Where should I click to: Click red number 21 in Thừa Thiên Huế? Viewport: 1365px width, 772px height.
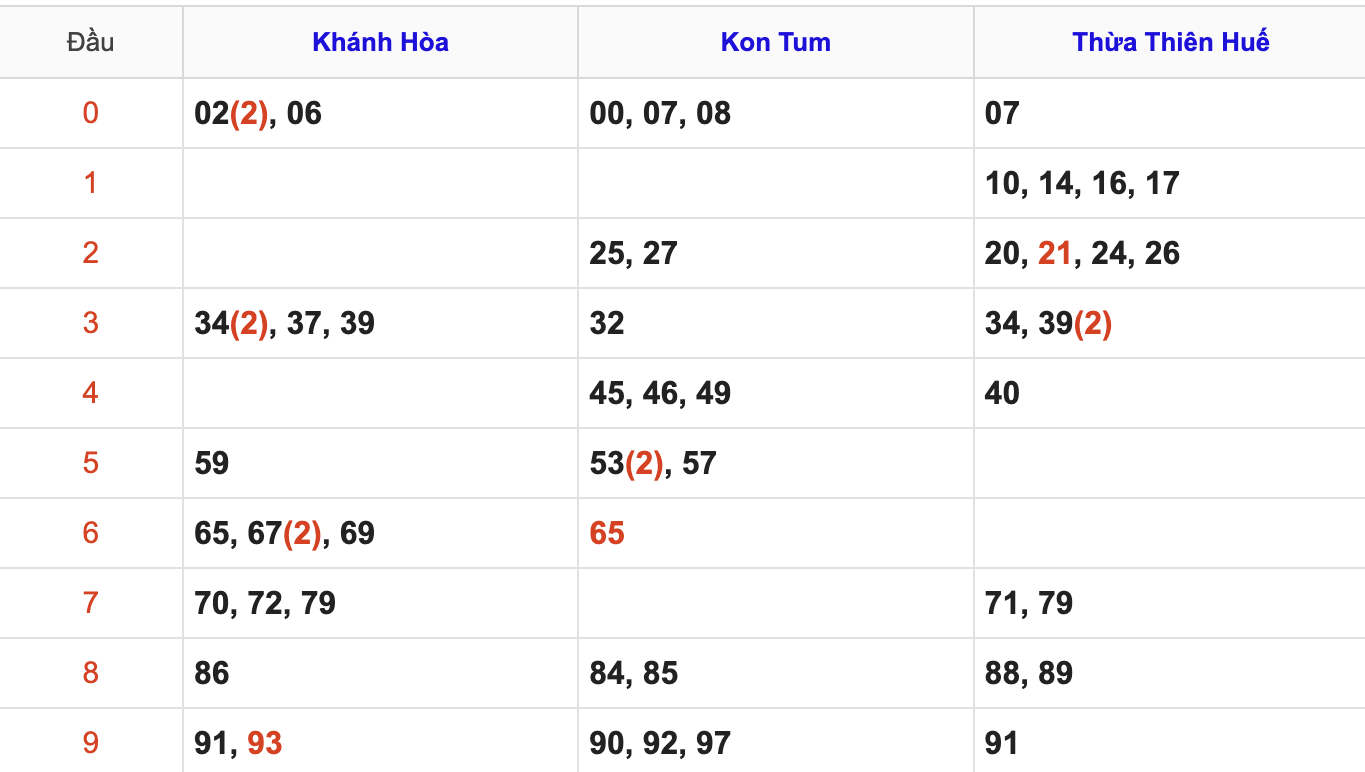[1054, 253]
